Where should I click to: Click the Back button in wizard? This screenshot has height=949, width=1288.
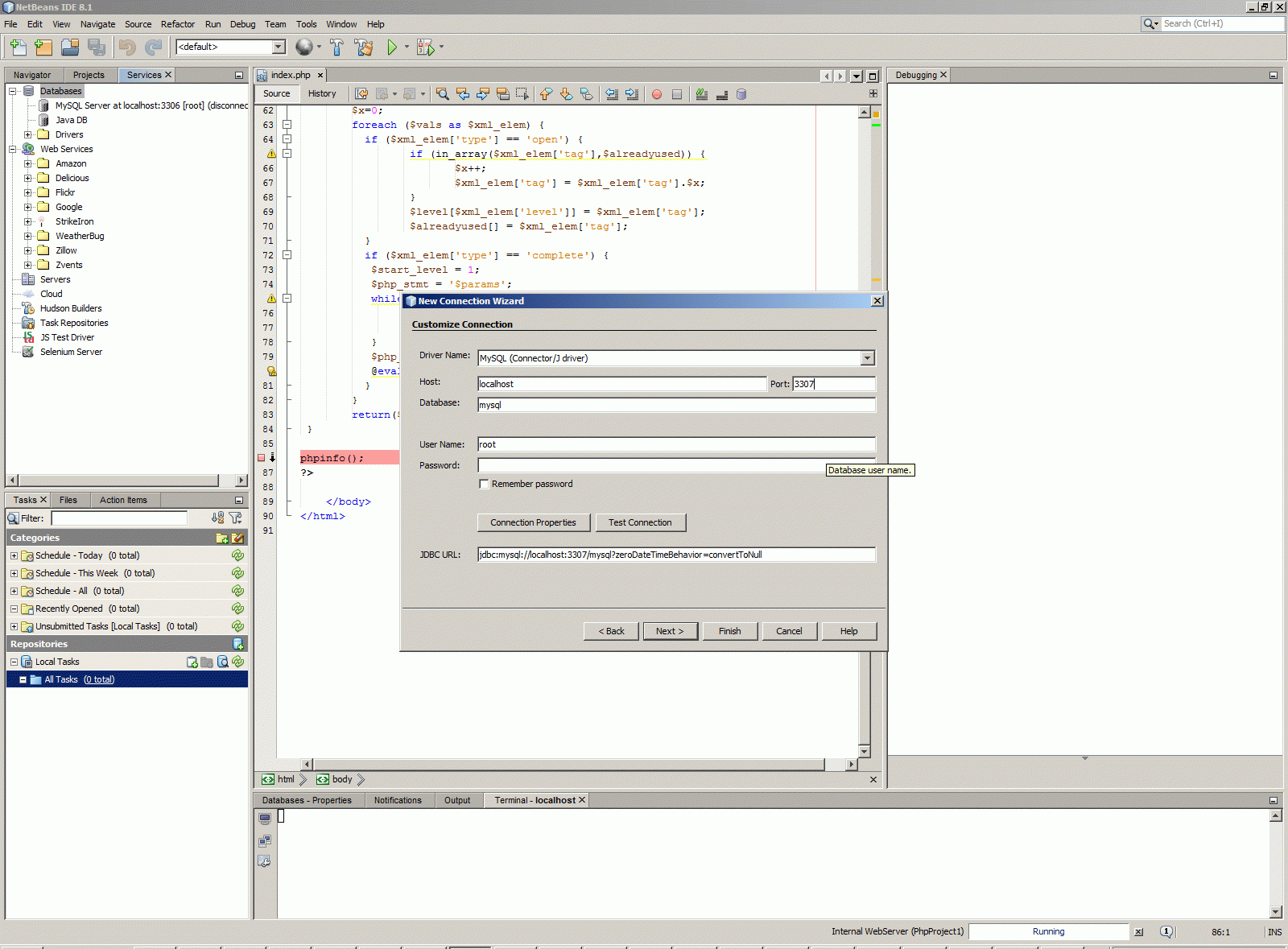[x=611, y=631]
